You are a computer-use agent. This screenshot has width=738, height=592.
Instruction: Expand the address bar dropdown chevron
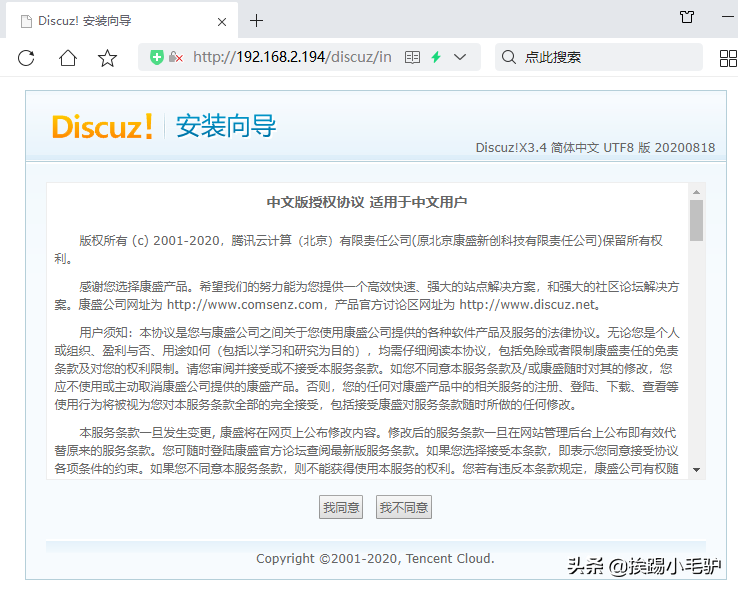pyautogui.click(x=460, y=57)
